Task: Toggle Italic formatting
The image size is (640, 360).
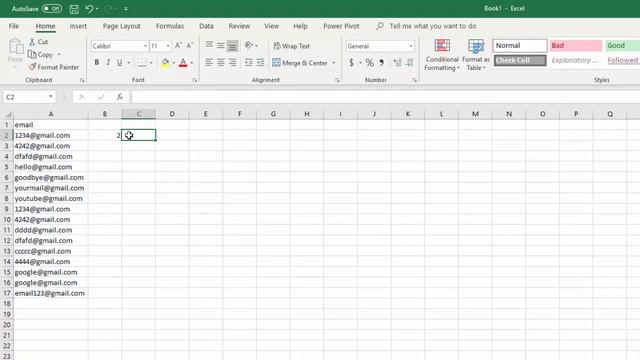Action: [108, 63]
